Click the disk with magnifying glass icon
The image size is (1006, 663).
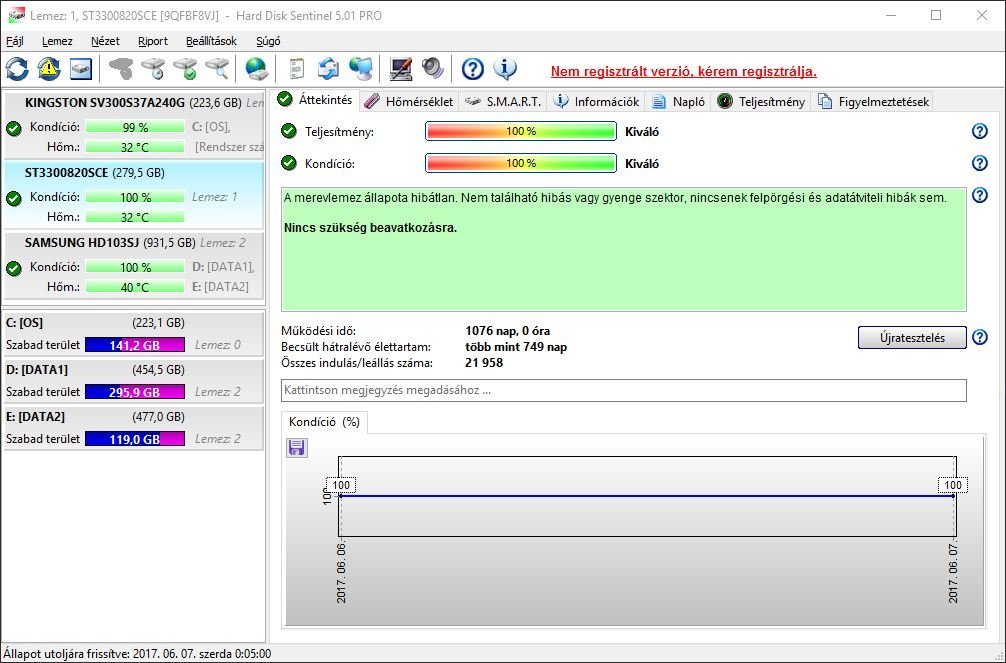click(217, 69)
